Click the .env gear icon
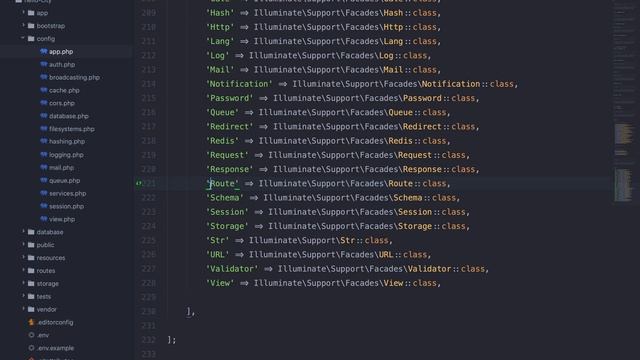 [31, 335]
